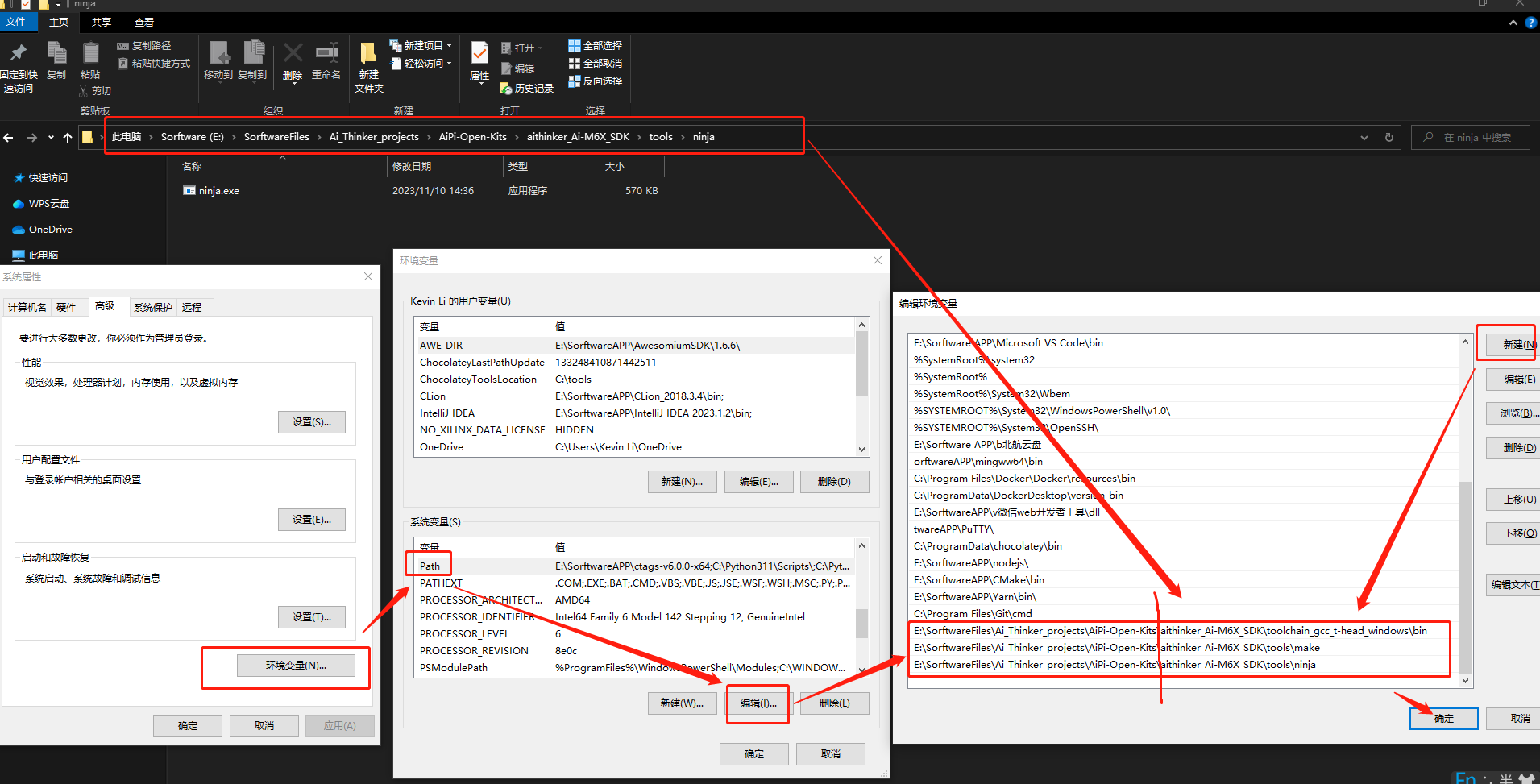
Task: Click the Delete (删除) X icon
Action: pos(293,54)
